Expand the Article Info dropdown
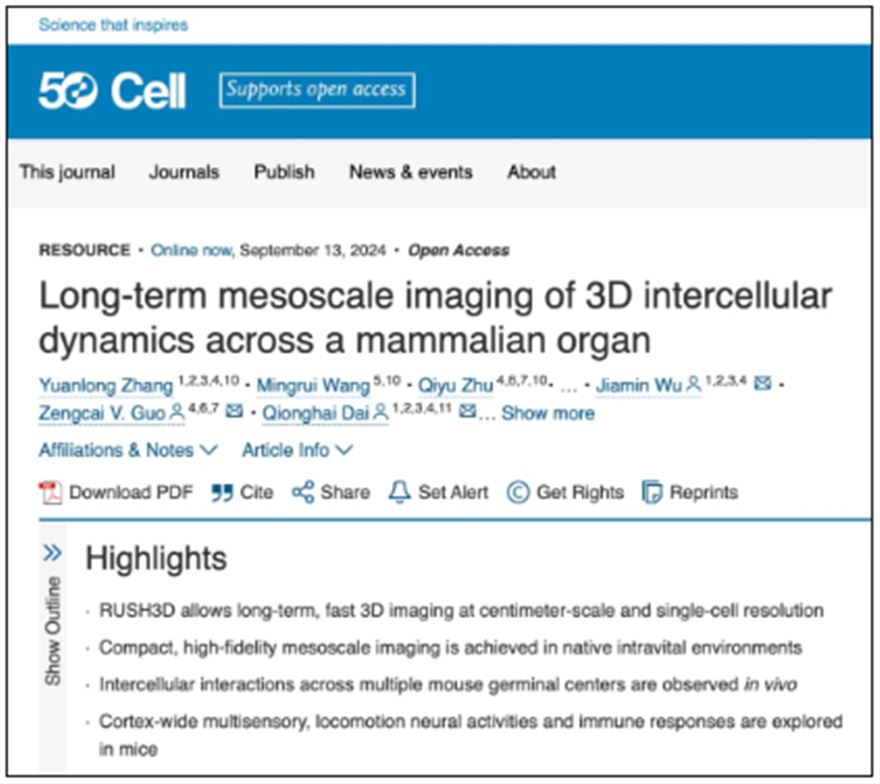This screenshot has width=880, height=784. (297, 451)
